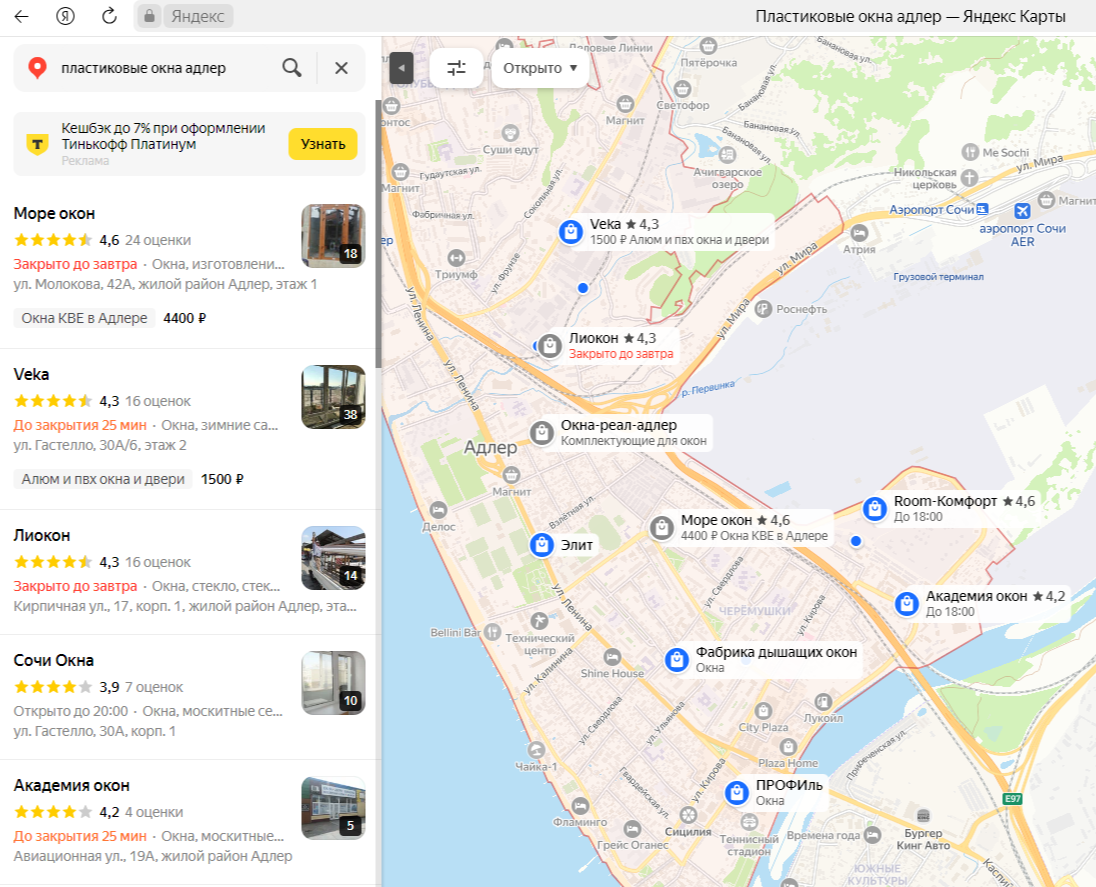The height and width of the screenshot is (887, 1096).
Task: Open the Сочи Окна photo thumbnail
Action: click(333, 683)
